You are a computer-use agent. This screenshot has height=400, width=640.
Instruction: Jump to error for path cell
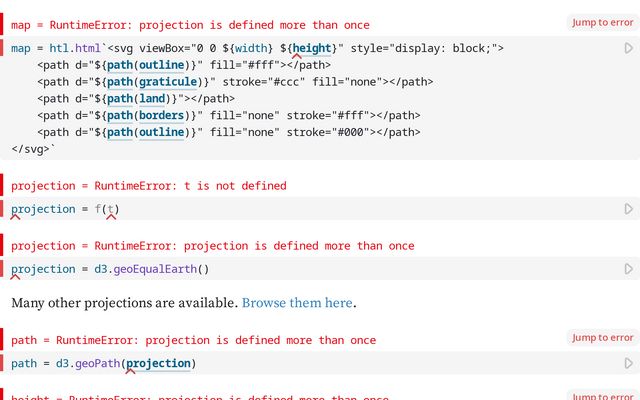click(602, 338)
